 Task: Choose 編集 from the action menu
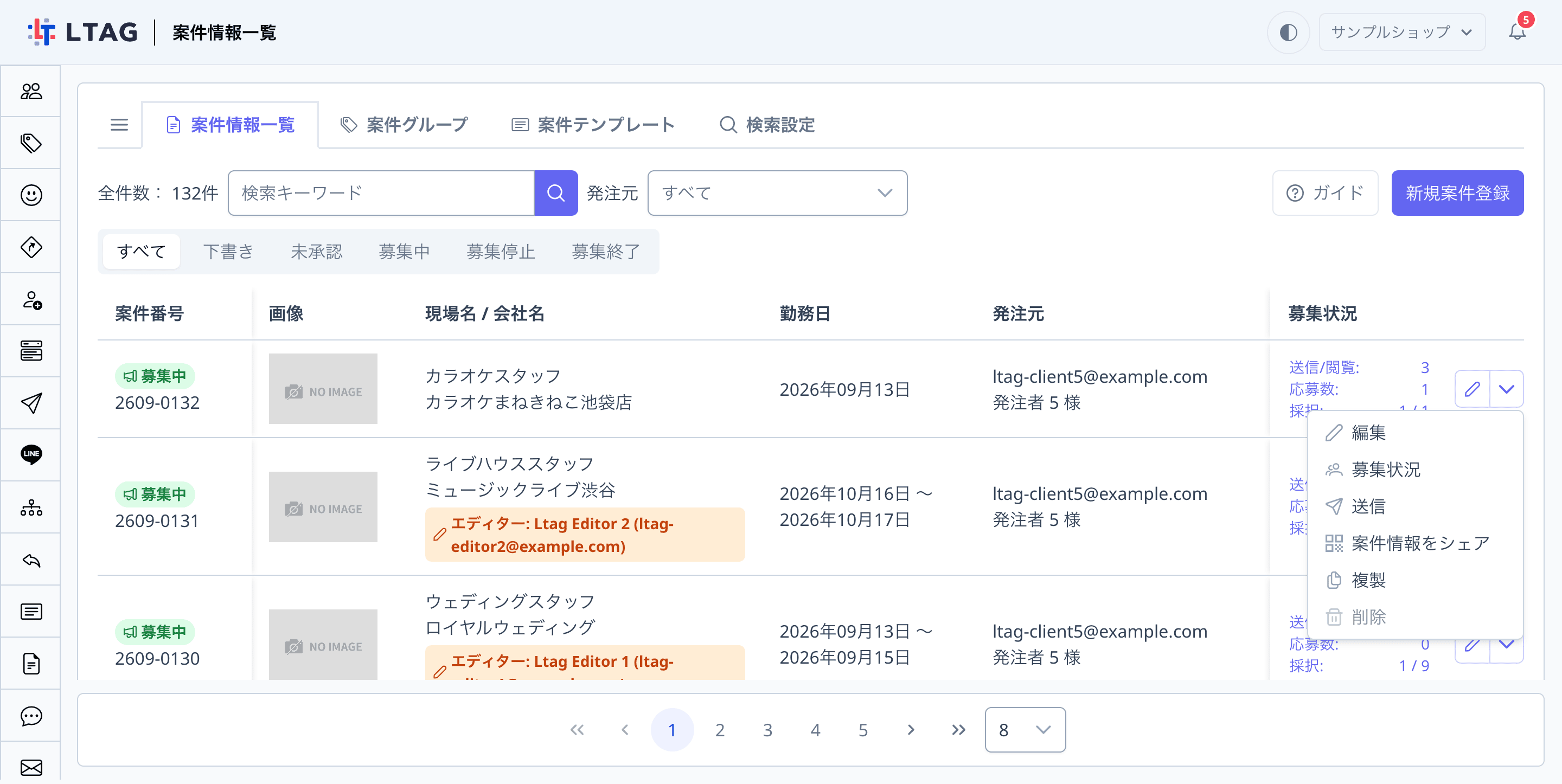click(x=1415, y=433)
